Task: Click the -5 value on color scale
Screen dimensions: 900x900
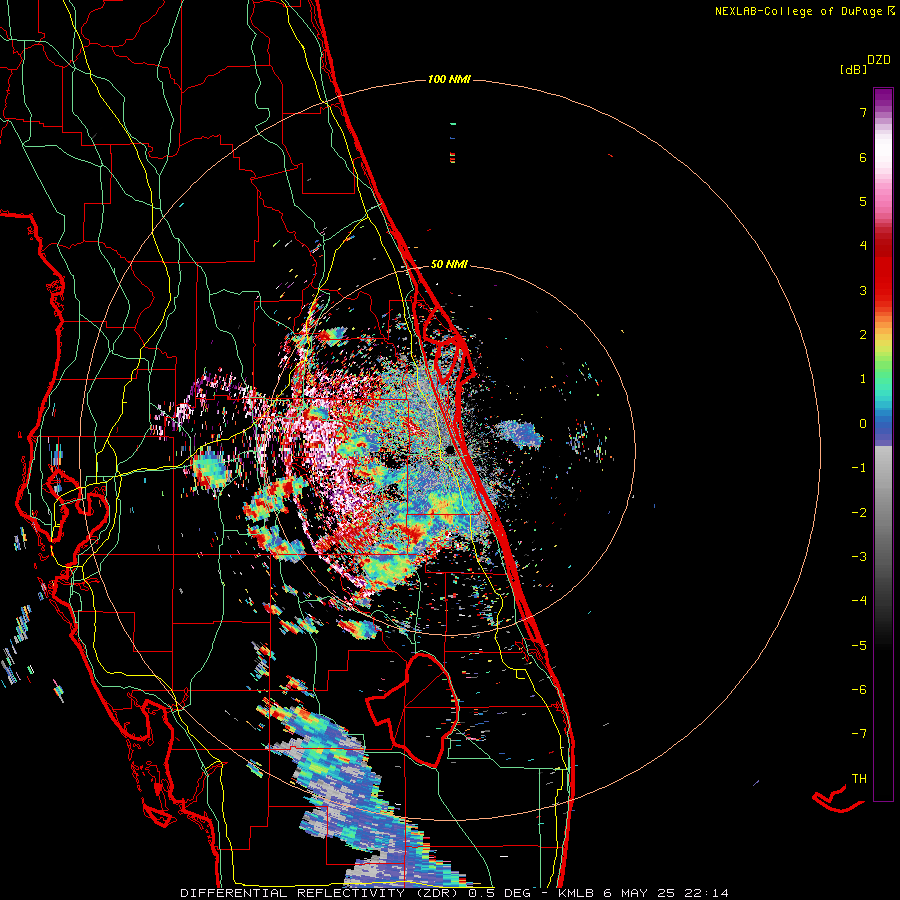Action: coord(859,646)
